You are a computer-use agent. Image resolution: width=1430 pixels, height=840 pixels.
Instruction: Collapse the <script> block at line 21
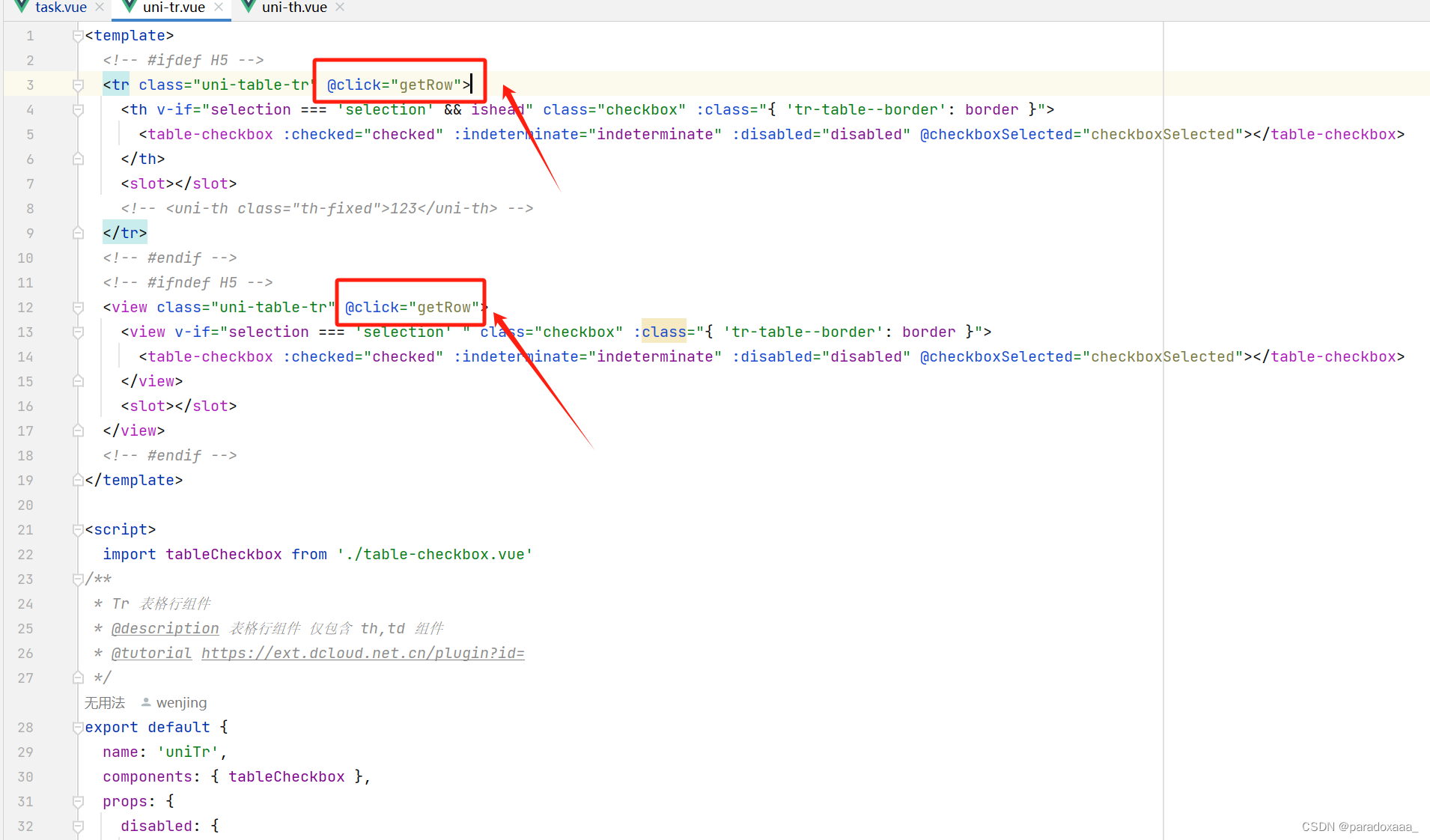[78, 530]
